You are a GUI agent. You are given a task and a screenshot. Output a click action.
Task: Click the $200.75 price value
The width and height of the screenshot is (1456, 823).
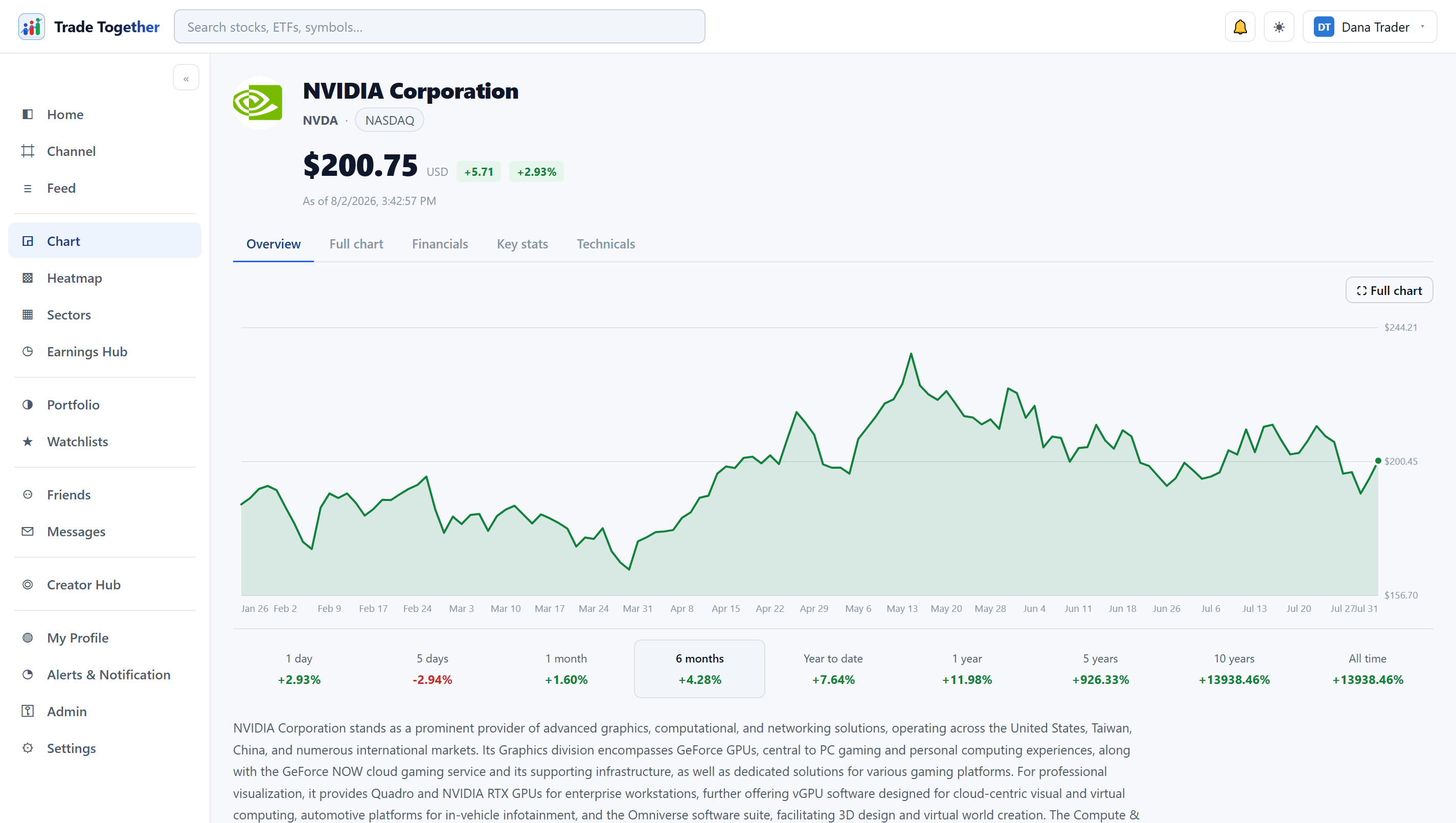click(360, 165)
